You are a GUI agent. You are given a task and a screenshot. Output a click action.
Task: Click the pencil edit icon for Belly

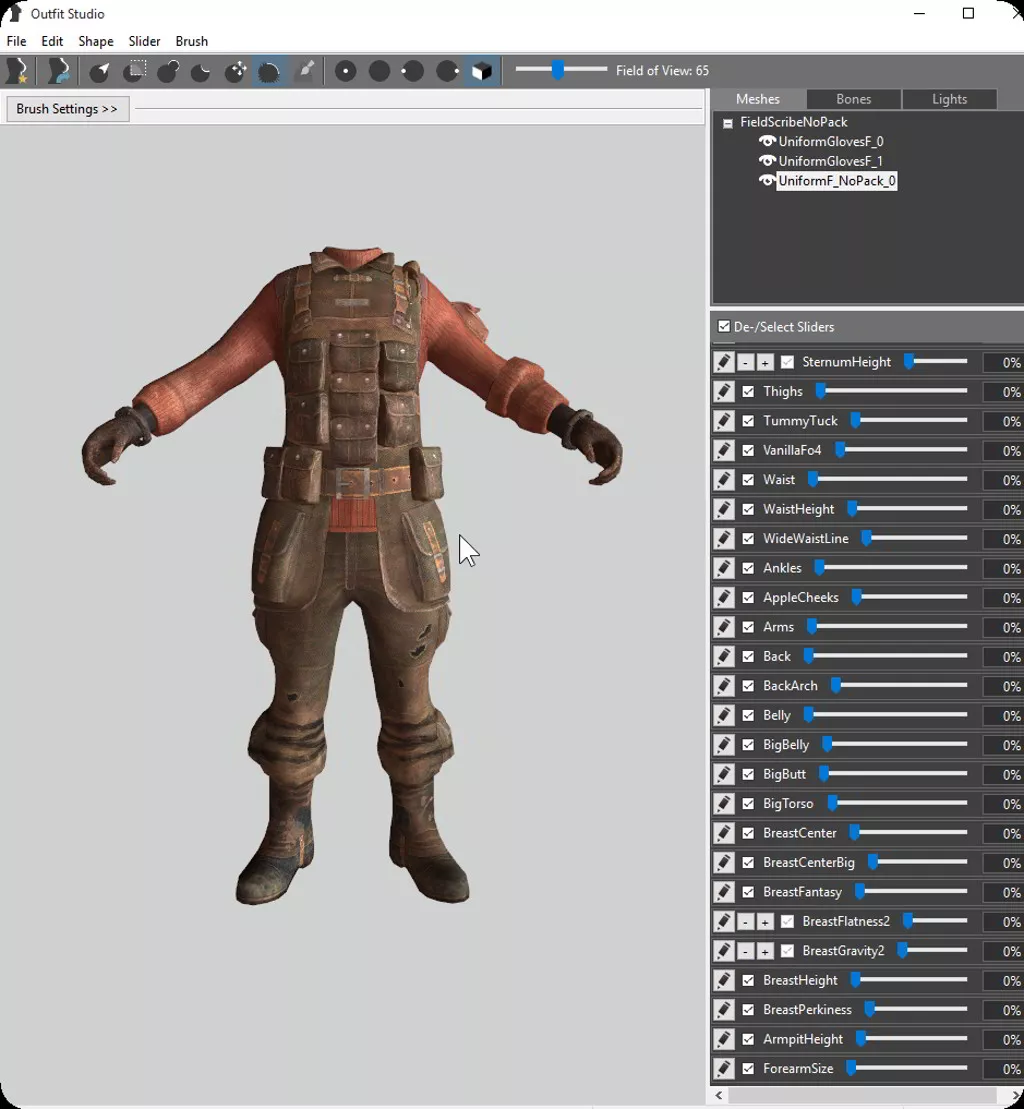723,715
